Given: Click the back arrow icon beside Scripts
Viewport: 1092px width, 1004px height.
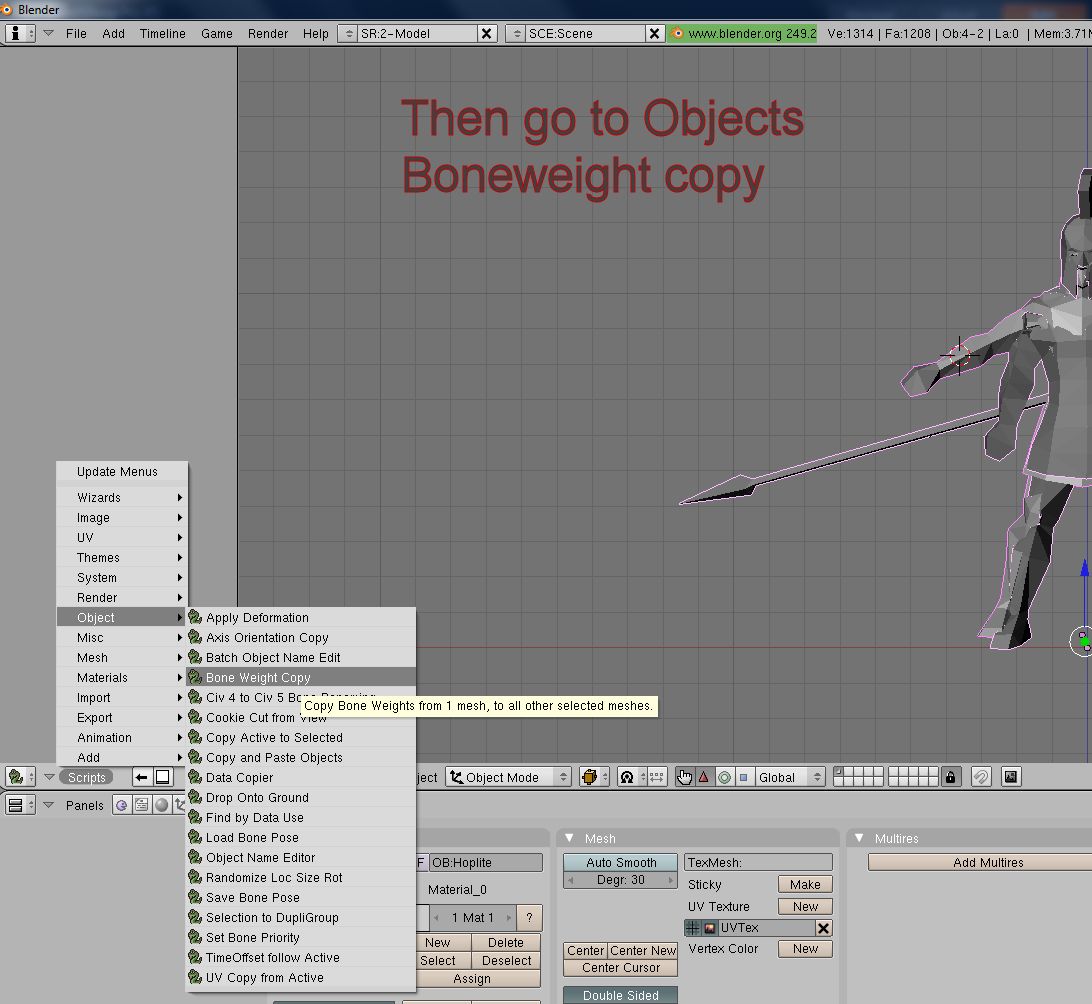Looking at the screenshot, I should [141, 777].
